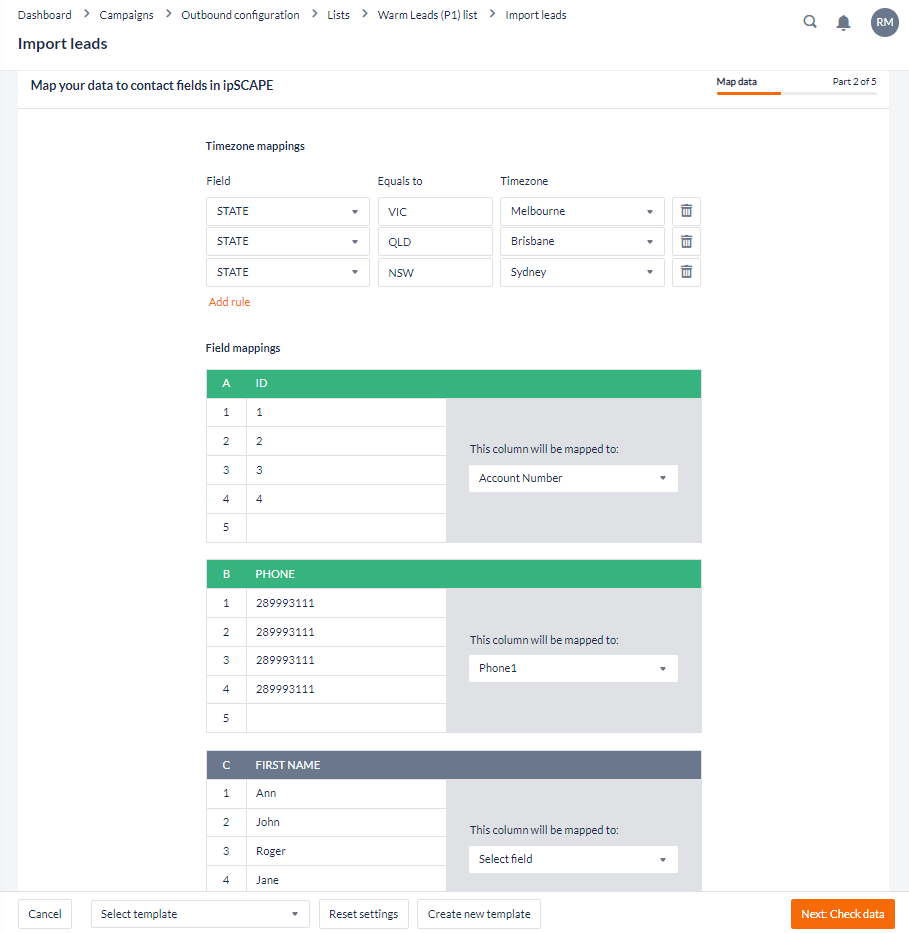Viewport: 909px width, 933px height.
Task: Open the RM user avatar menu
Action: [x=884, y=22]
